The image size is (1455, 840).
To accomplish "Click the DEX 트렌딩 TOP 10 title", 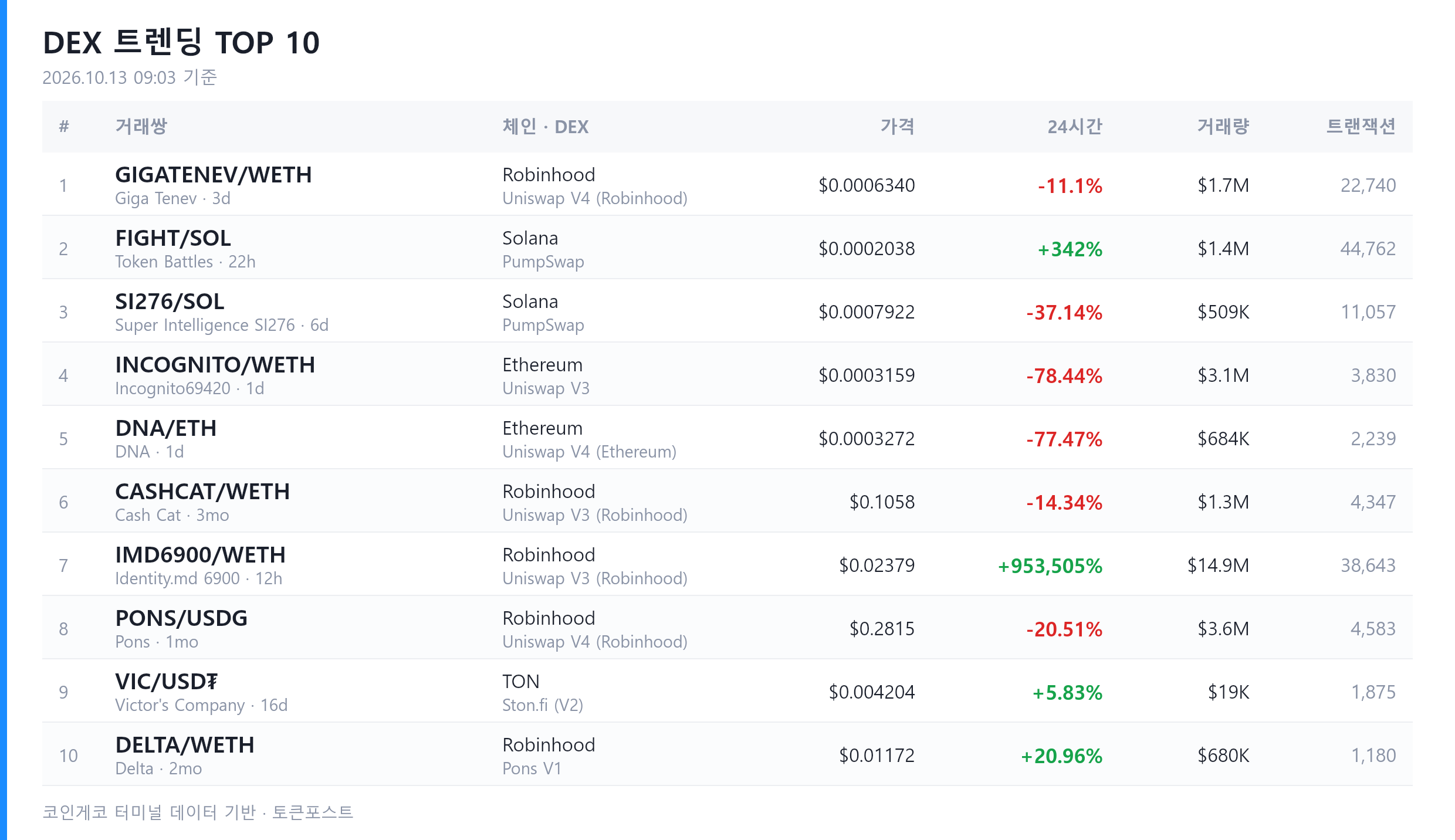I will (x=181, y=43).
